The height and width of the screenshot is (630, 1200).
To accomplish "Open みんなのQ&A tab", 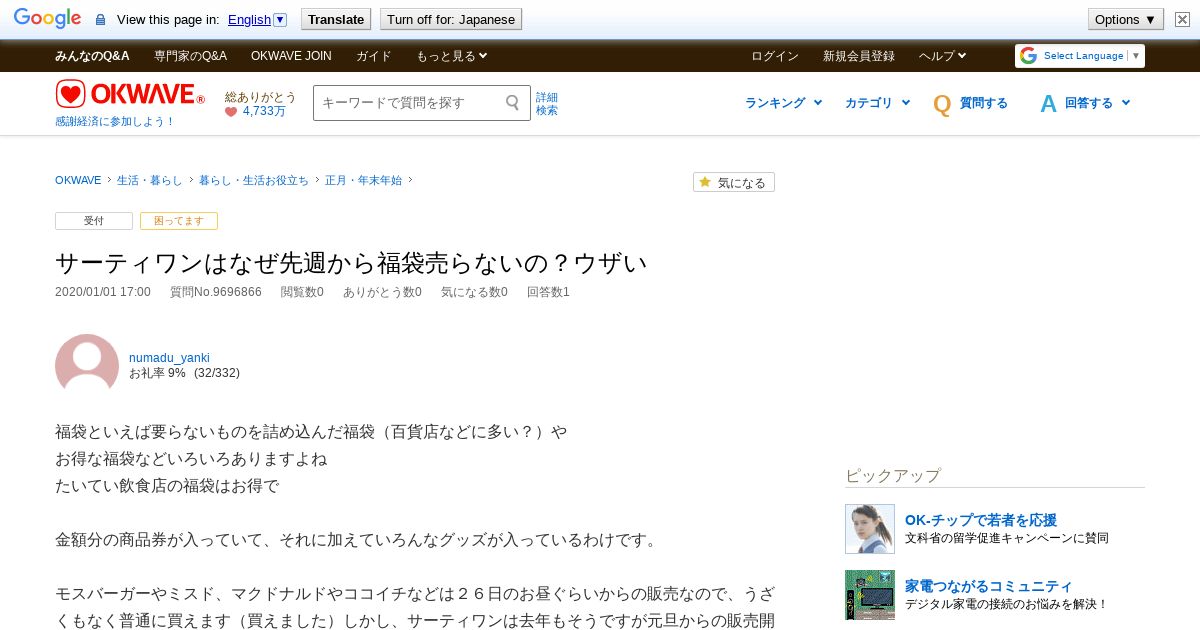I will (92, 56).
